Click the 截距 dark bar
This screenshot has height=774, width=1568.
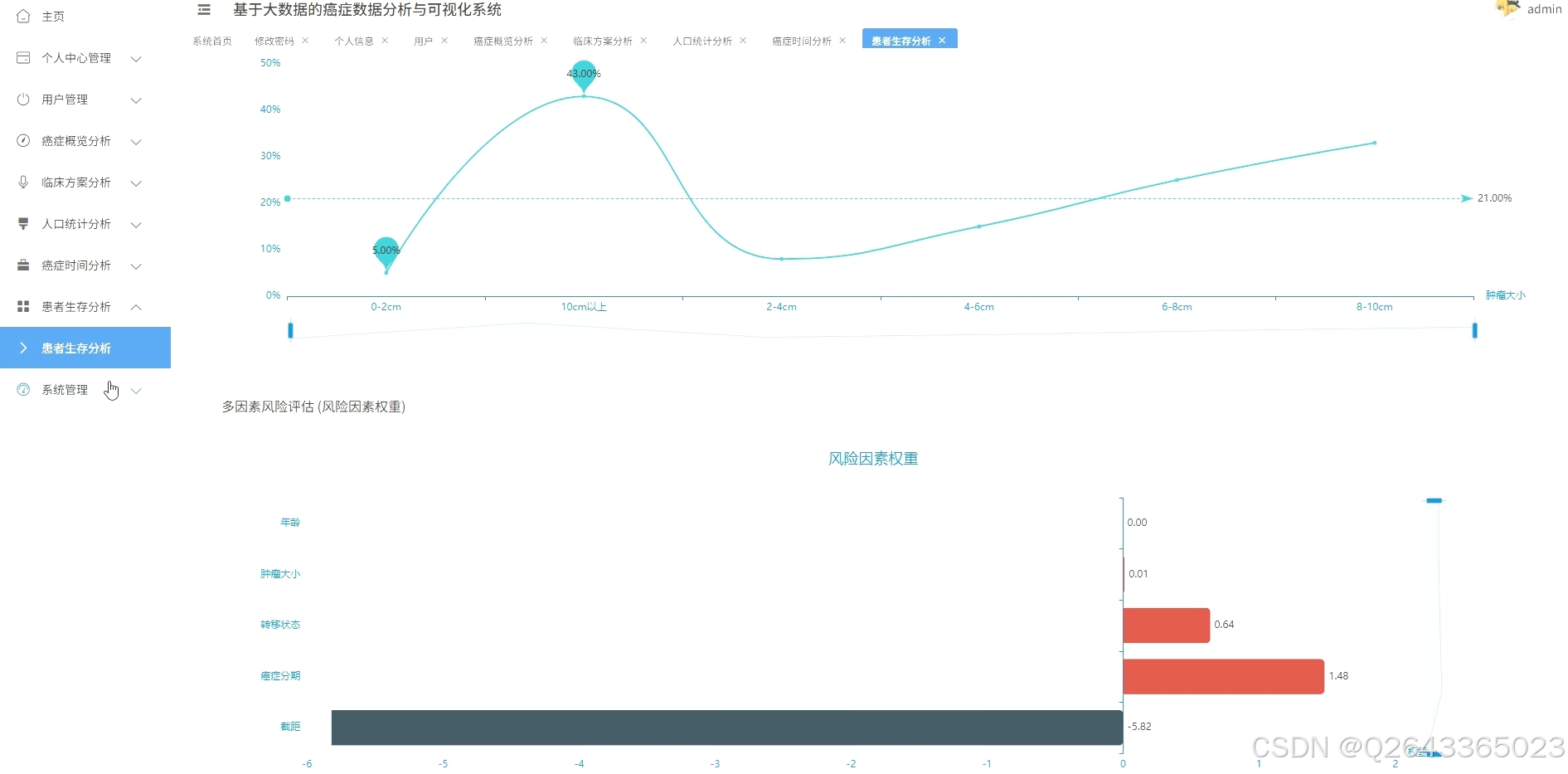(x=727, y=728)
